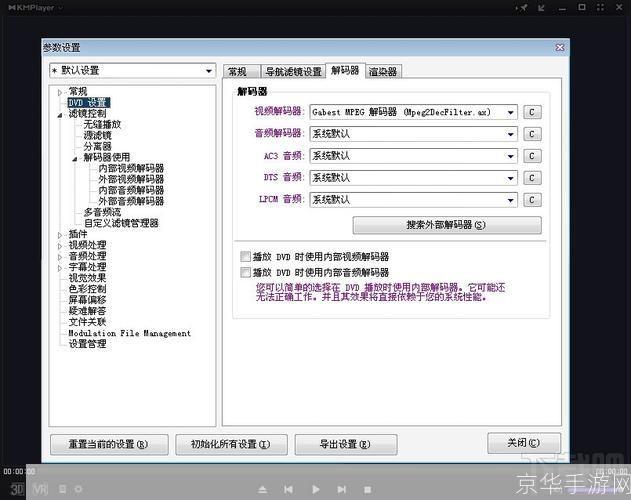Close the 参数设置 dialog with the X icon
Viewport: 631px width, 500px height.
559,48
